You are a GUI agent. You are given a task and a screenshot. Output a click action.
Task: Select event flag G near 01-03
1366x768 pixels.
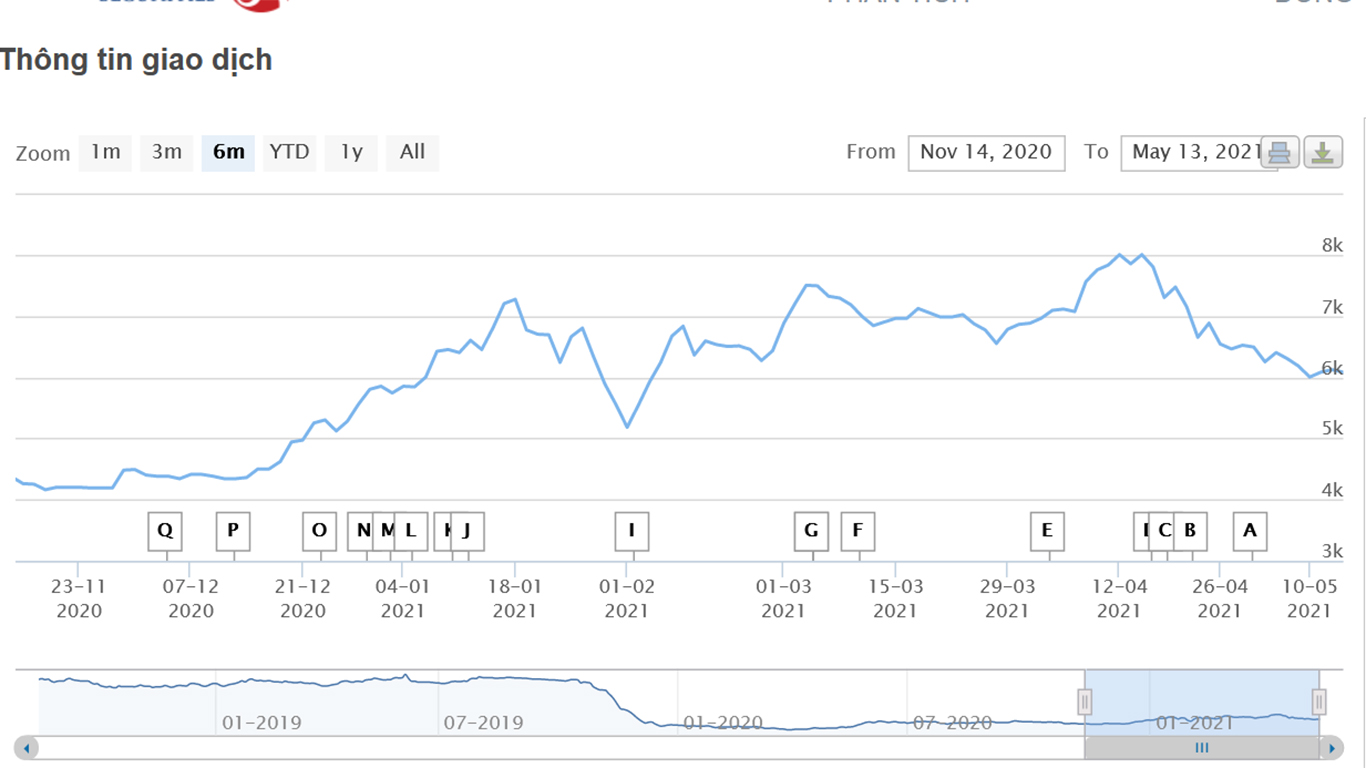tap(811, 531)
